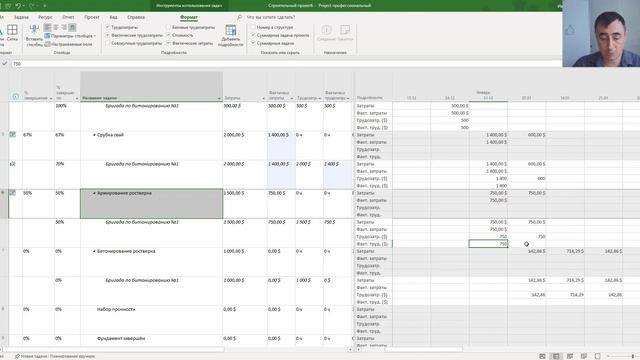Collapse the Срубка свай task

click(x=94, y=135)
